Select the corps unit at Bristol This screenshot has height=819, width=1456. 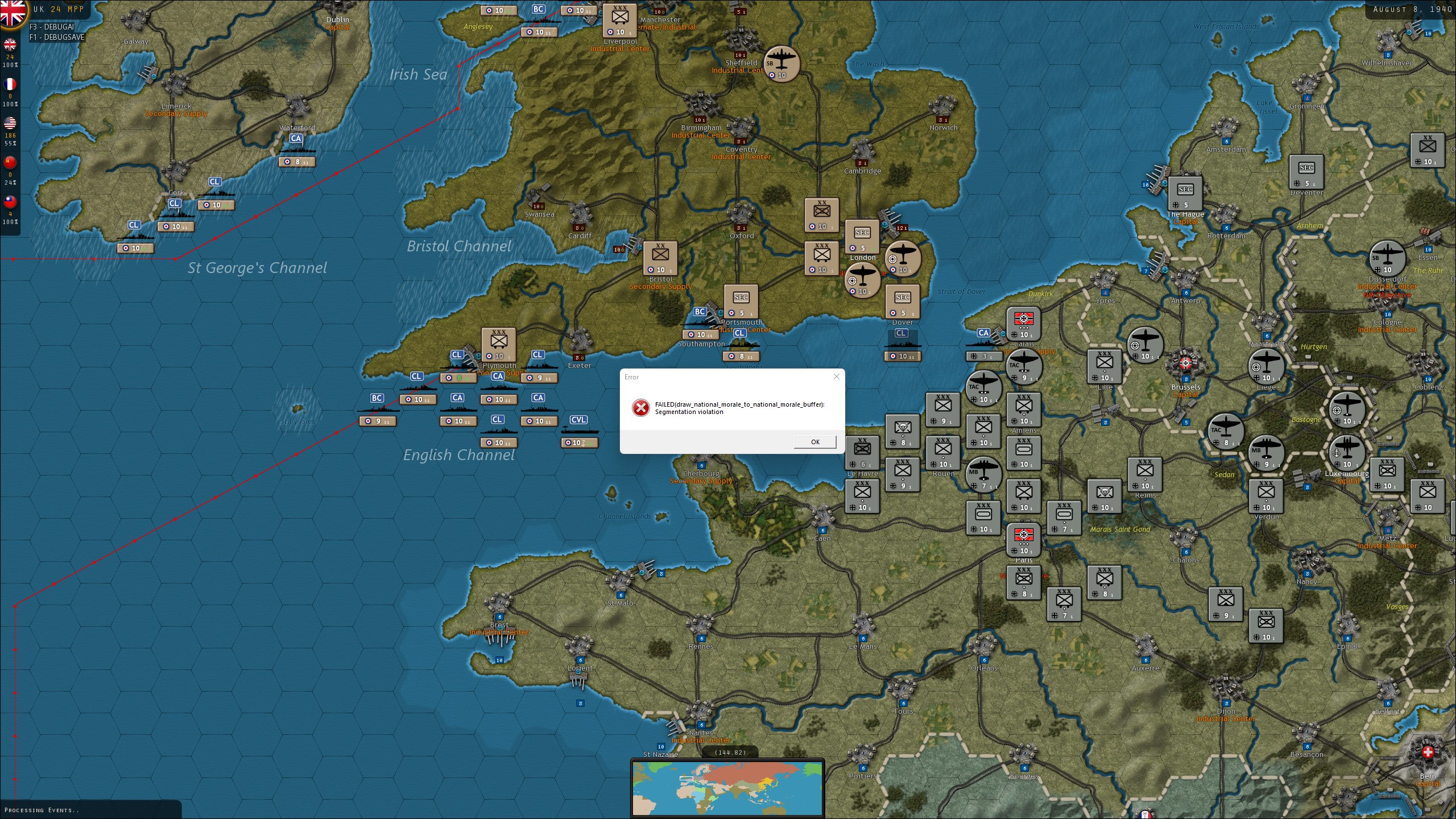660,259
